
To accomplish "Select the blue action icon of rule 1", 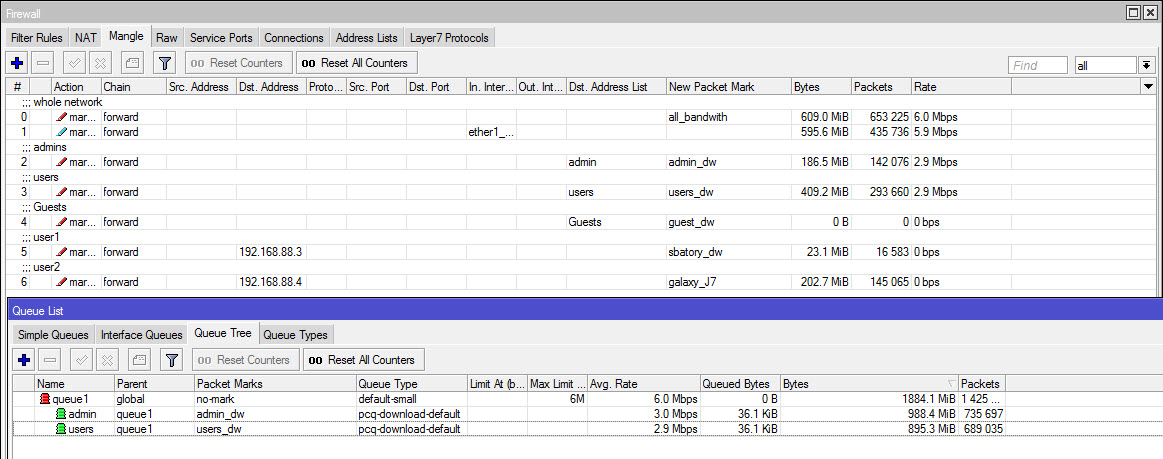I will click(62, 131).
